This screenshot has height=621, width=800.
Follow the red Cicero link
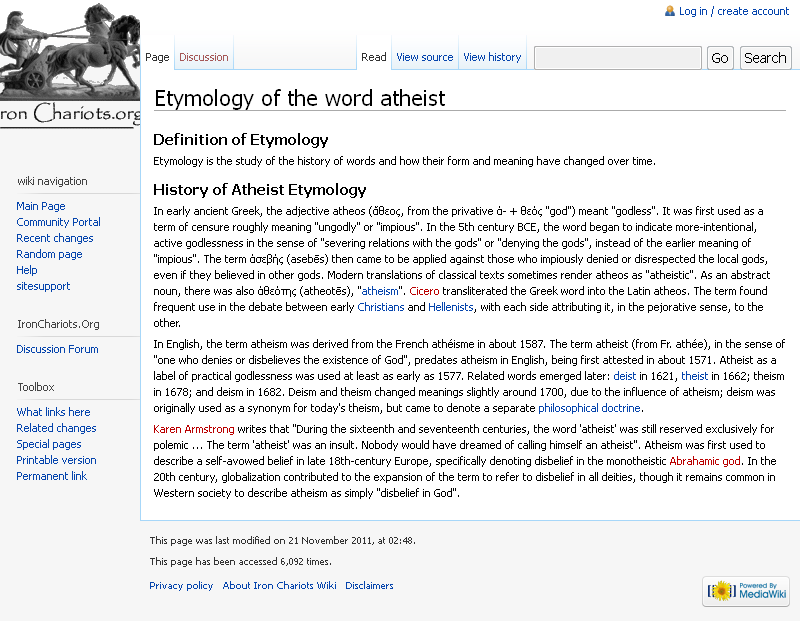coord(424,291)
